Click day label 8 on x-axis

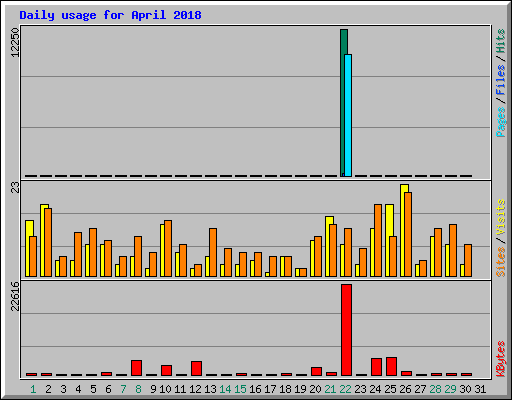tap(138, 389)
